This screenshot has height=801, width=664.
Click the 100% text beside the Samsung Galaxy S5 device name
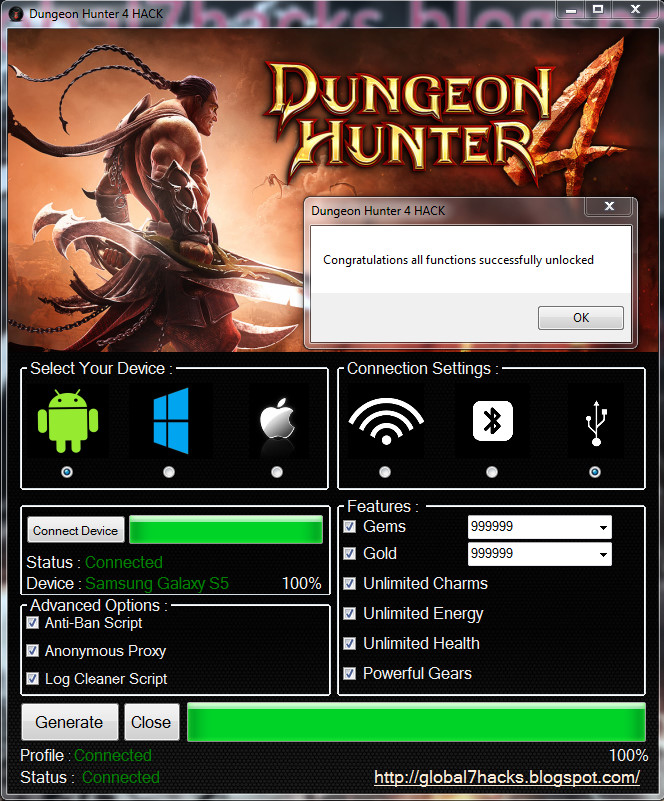[x=301, y=583]
